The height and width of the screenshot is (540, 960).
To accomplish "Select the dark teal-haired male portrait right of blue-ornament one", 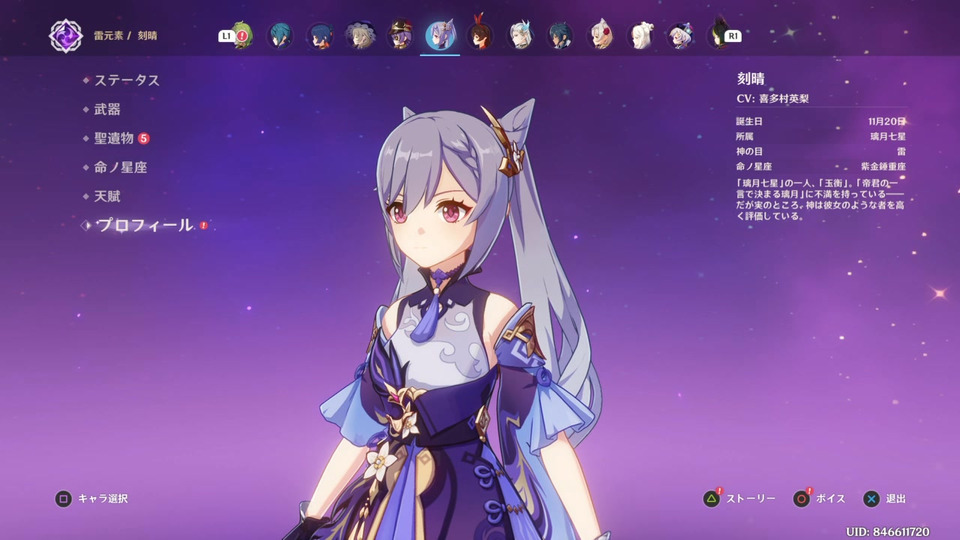I will 560,36.
